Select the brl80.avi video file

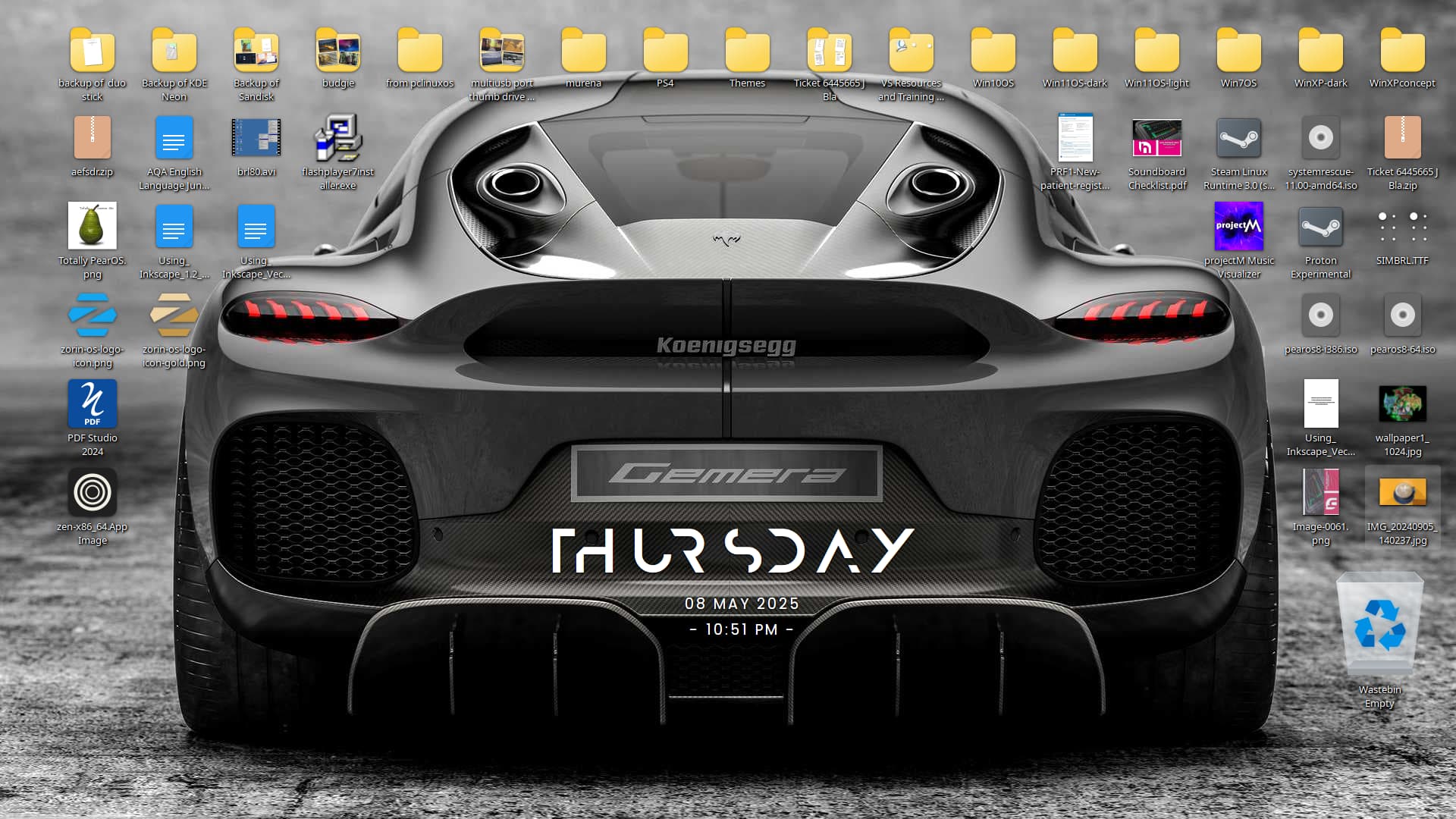(256, 138)
